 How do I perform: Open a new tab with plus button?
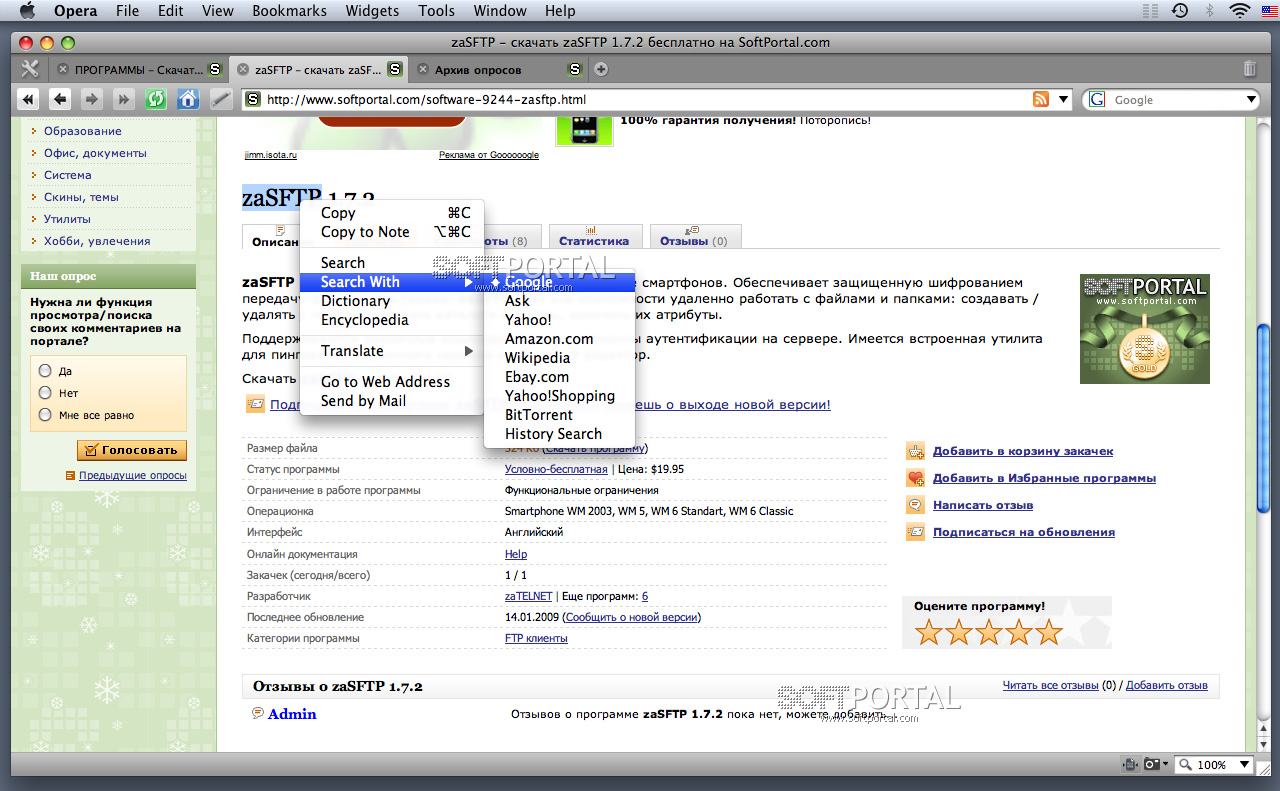[601, 70]
